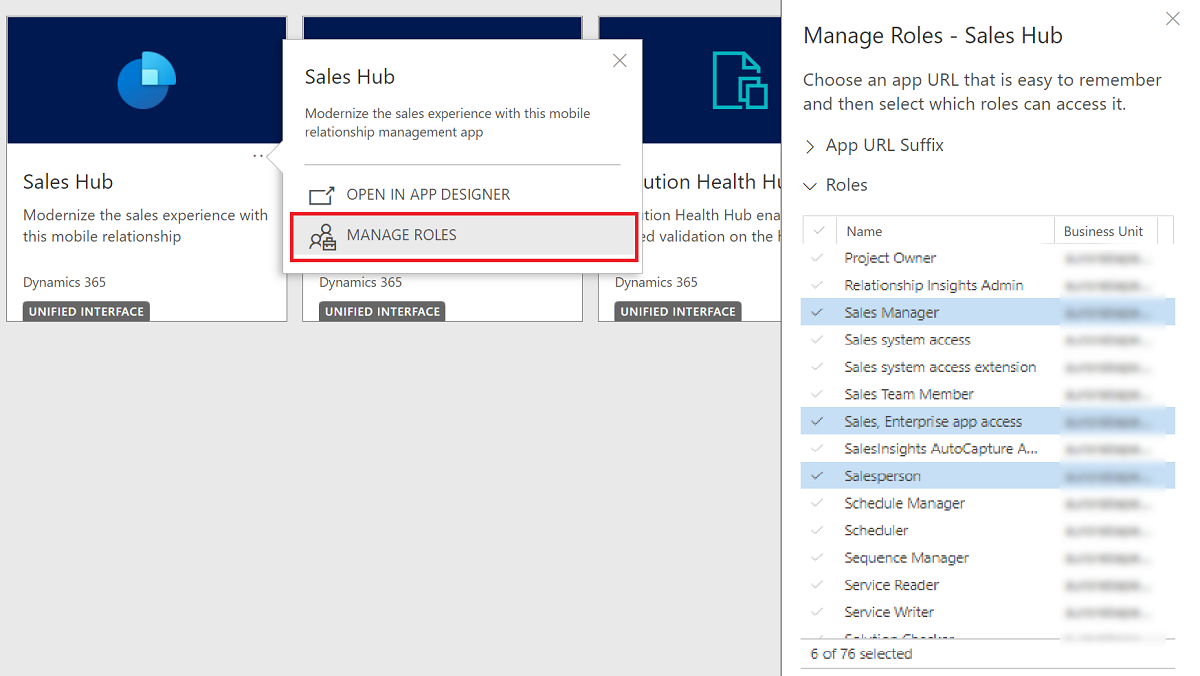1200x676 pixels.
Task: Click the Salesperson role name
Action: pos(882,476)
